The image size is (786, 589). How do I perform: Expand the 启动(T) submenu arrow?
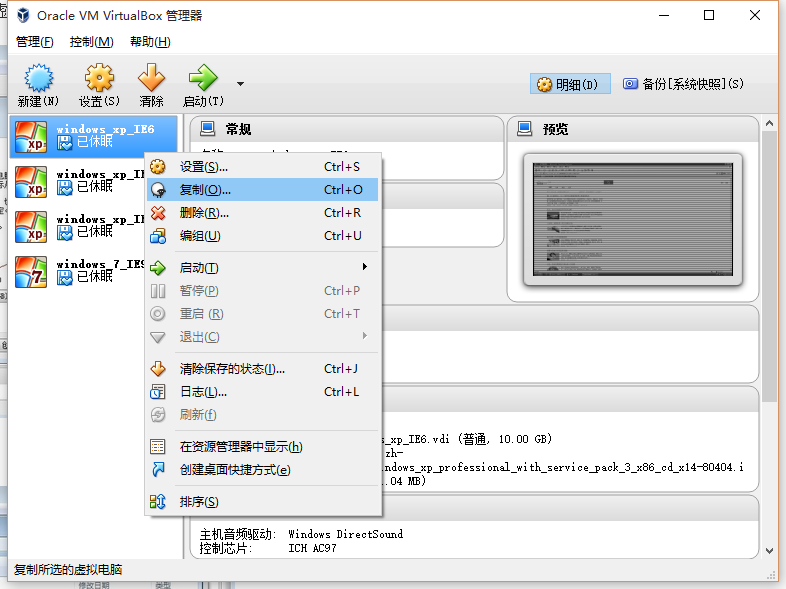point(365,267)
